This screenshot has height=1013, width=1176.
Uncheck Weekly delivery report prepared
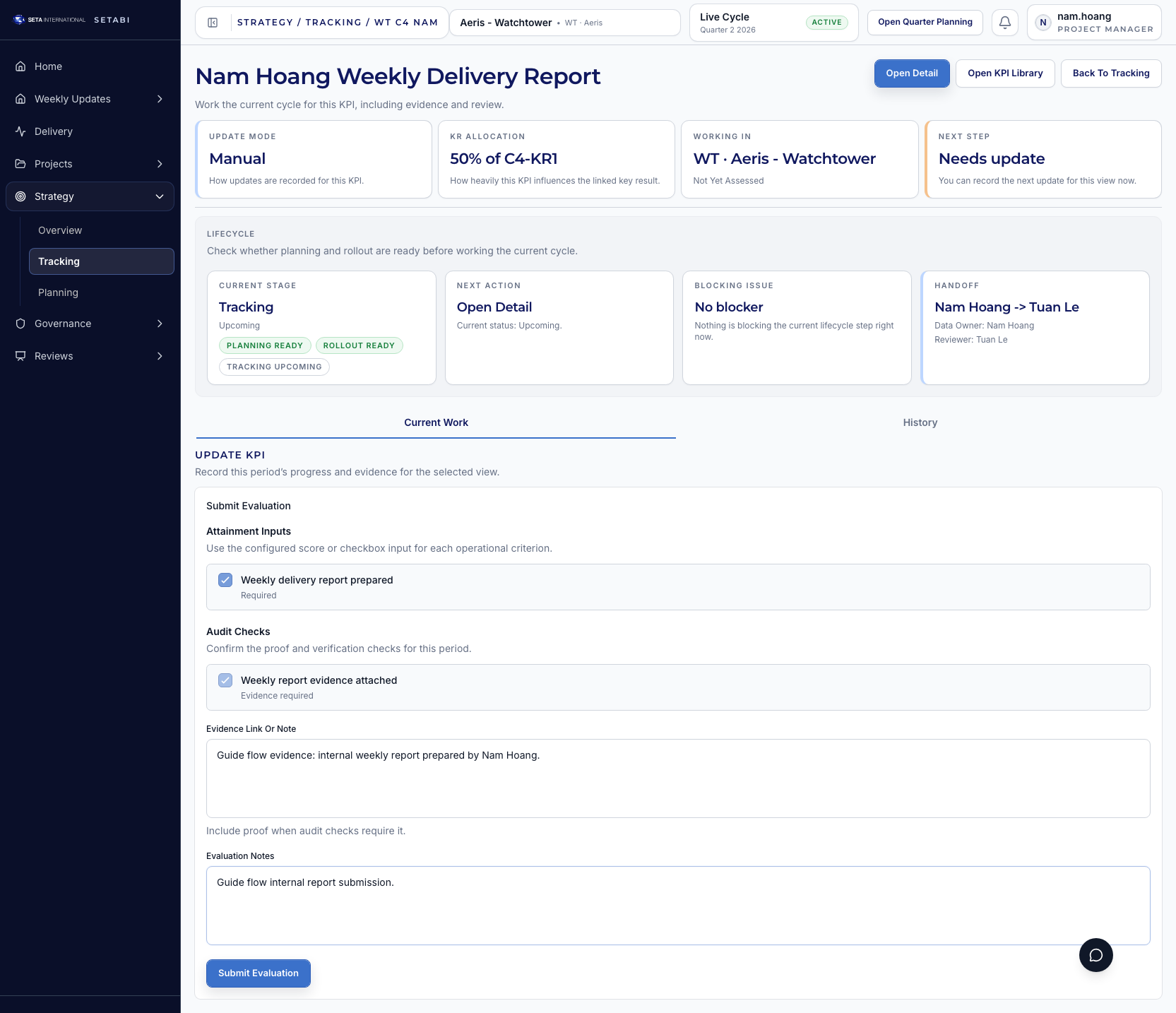225,580
